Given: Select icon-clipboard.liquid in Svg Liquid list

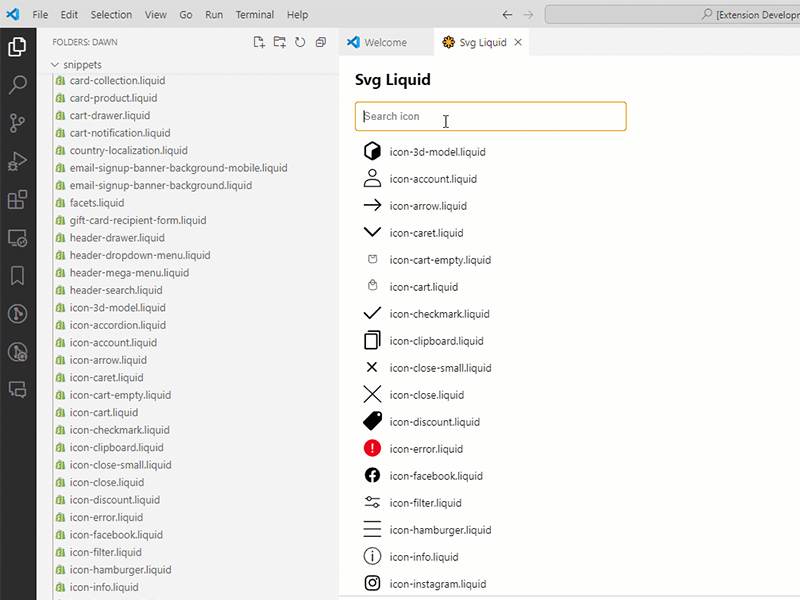Looking at the screenshot, I should point(436,341).
